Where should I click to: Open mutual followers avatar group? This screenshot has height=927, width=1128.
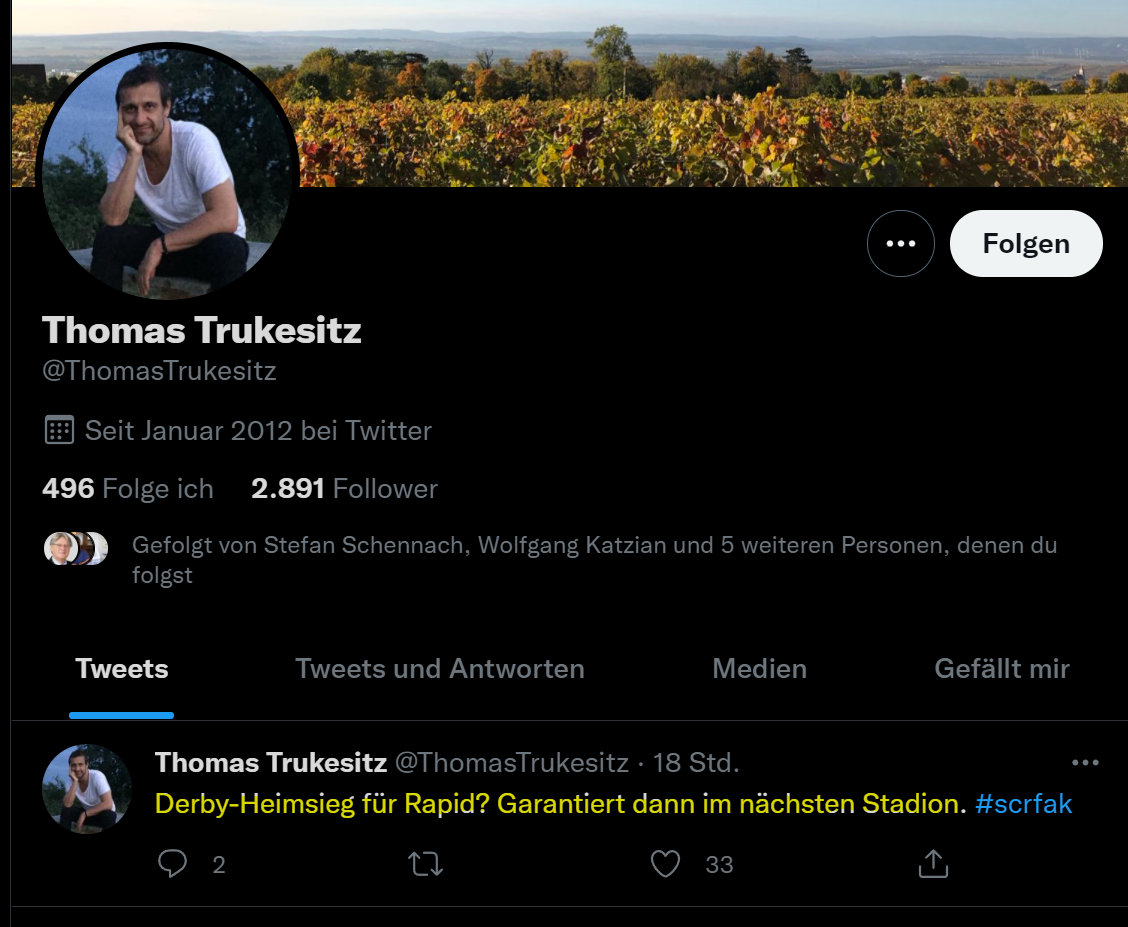tap(76, 549)
